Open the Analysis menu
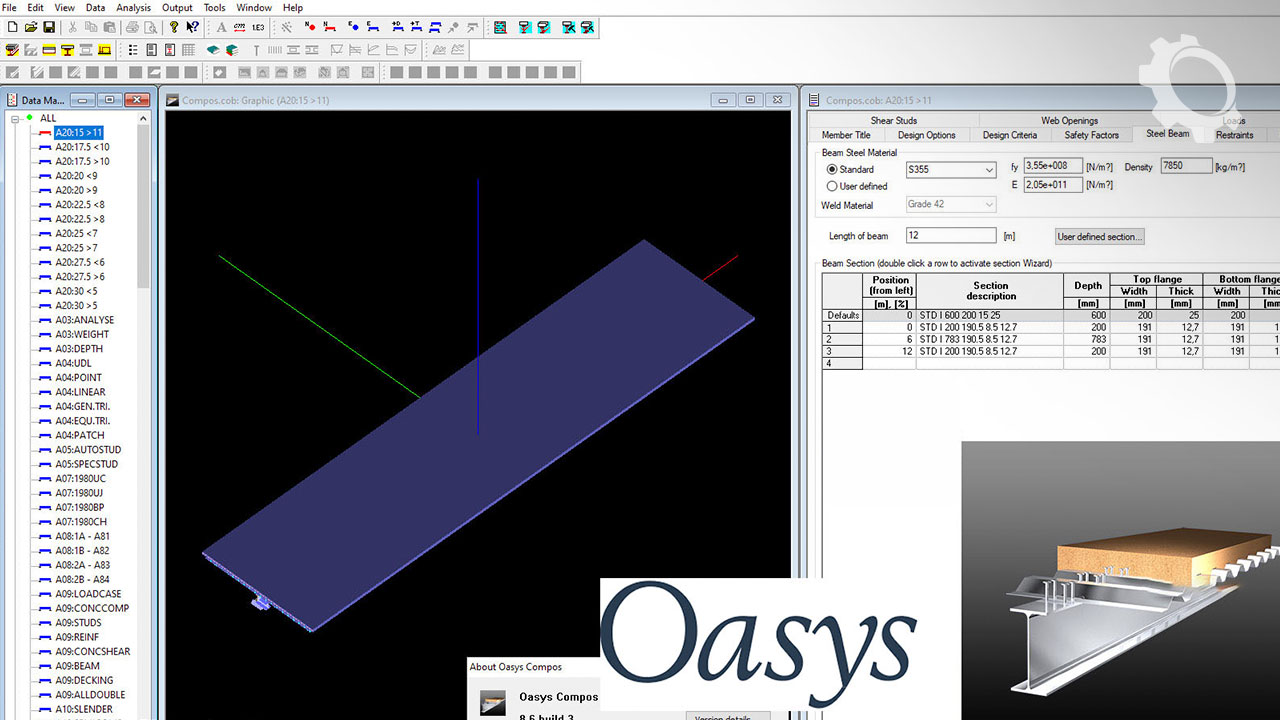This screenshot has height=720, width=1280. point(133,8)
